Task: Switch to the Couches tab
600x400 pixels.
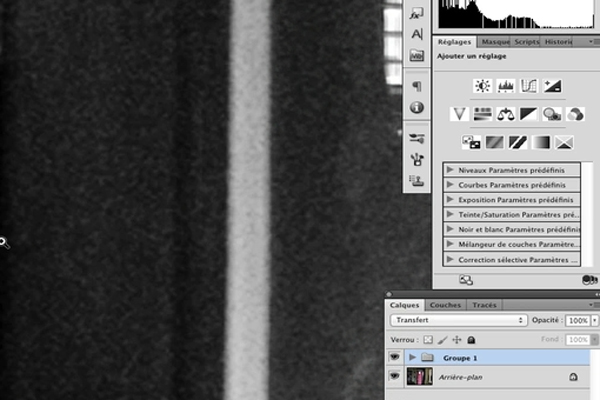Action: point(445,304)
